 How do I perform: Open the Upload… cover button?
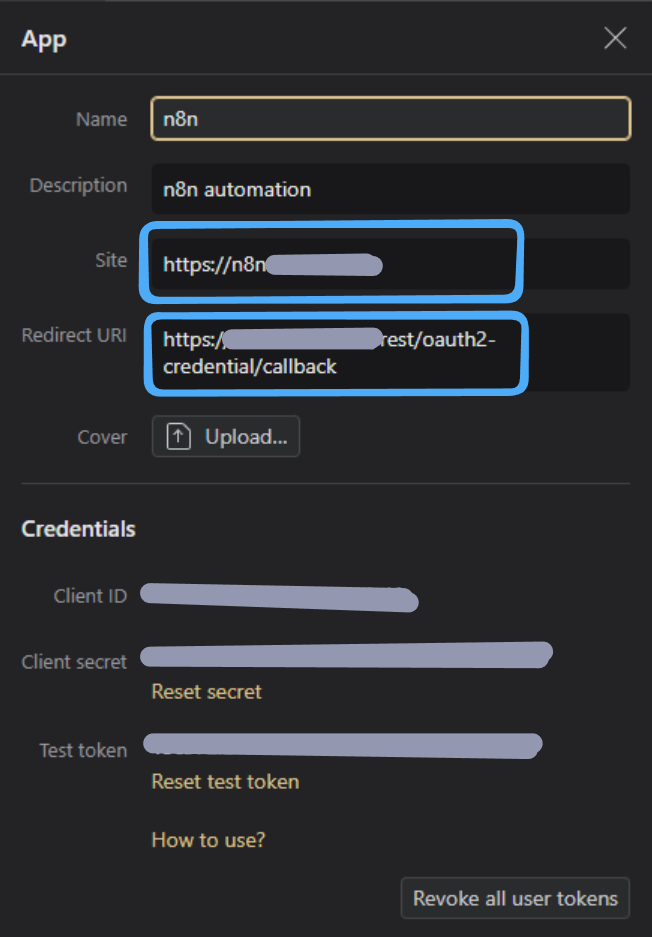coord(226,436)
